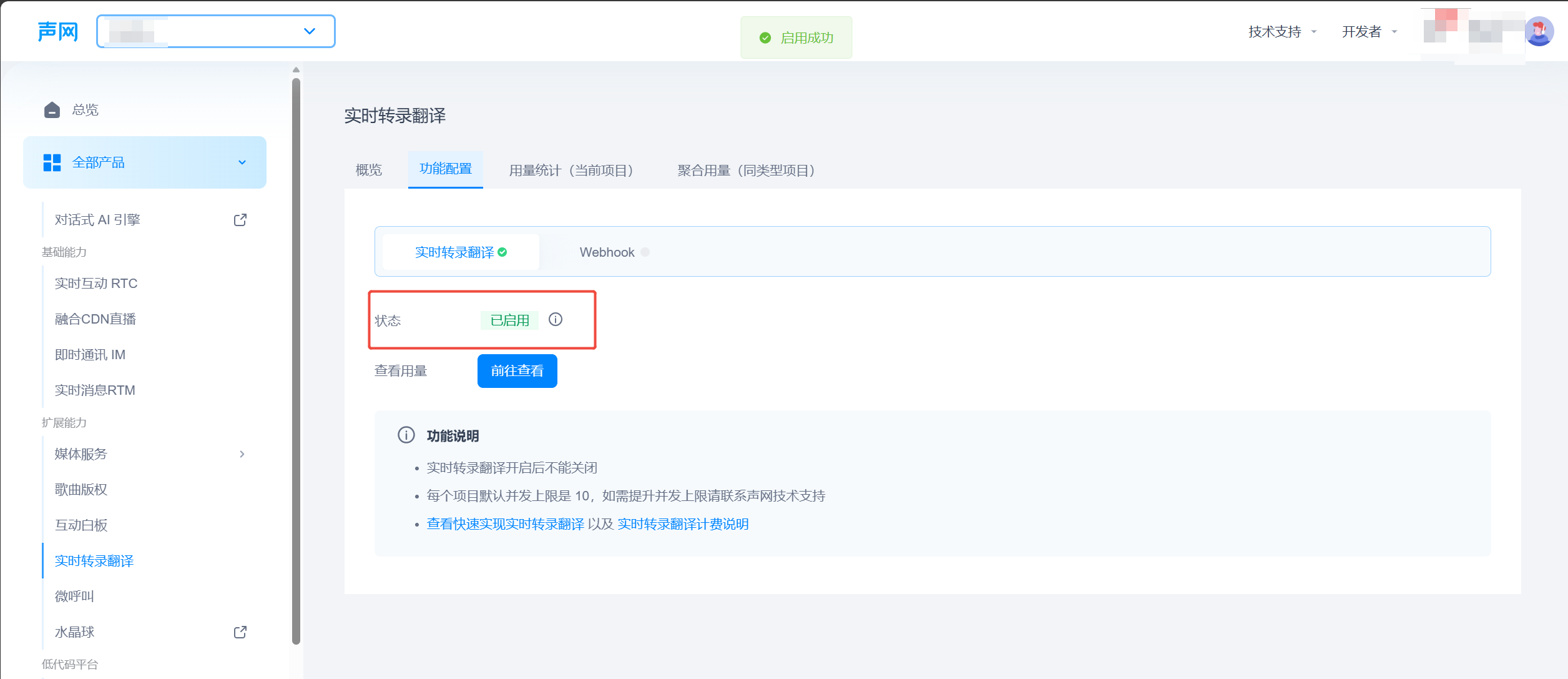Click the user avatar icon
The image size is (1568, 679).
1539,31
